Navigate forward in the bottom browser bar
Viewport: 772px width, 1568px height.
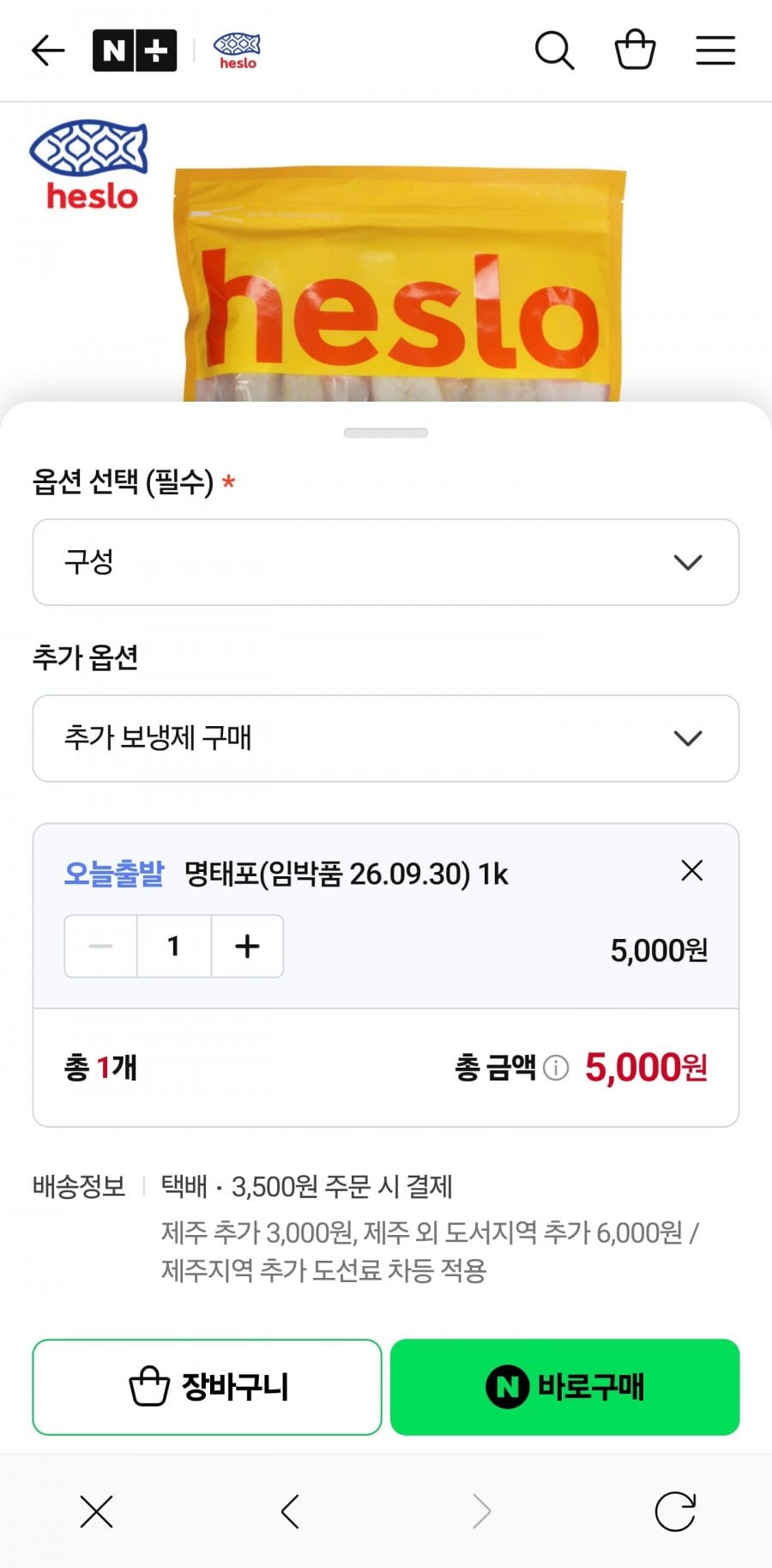click(x=482, y=1511)
